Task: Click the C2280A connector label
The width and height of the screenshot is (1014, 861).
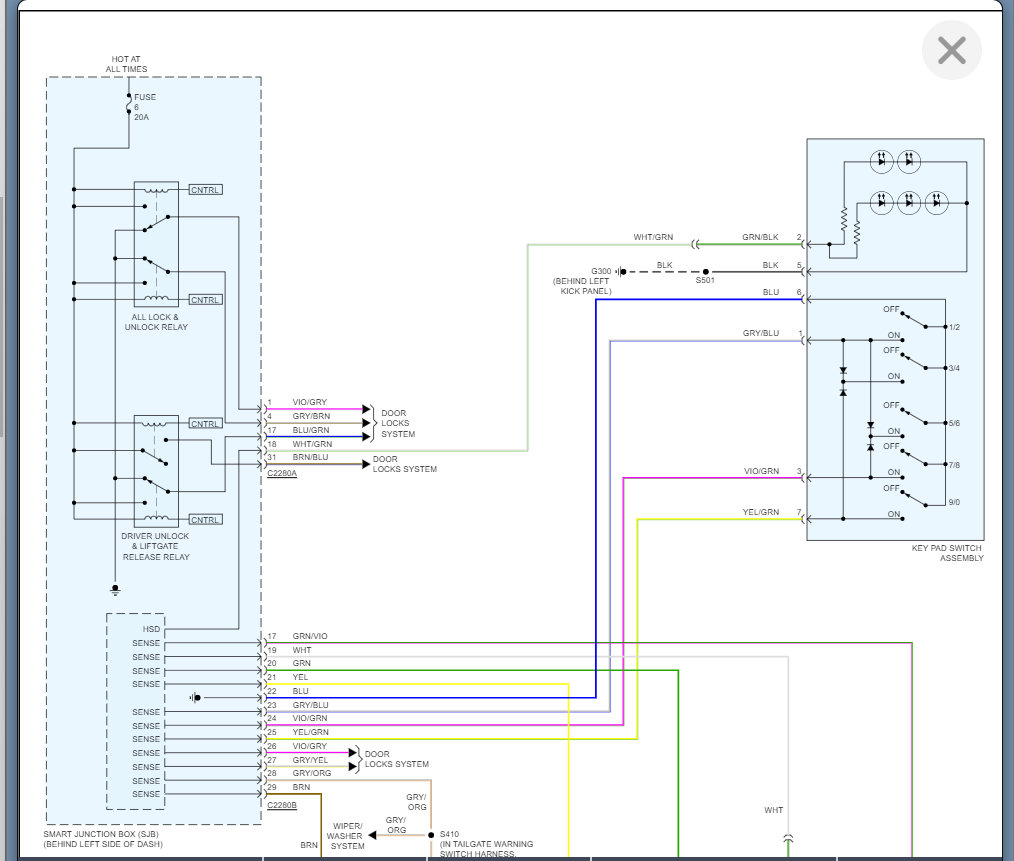Action: coord(282,473)
